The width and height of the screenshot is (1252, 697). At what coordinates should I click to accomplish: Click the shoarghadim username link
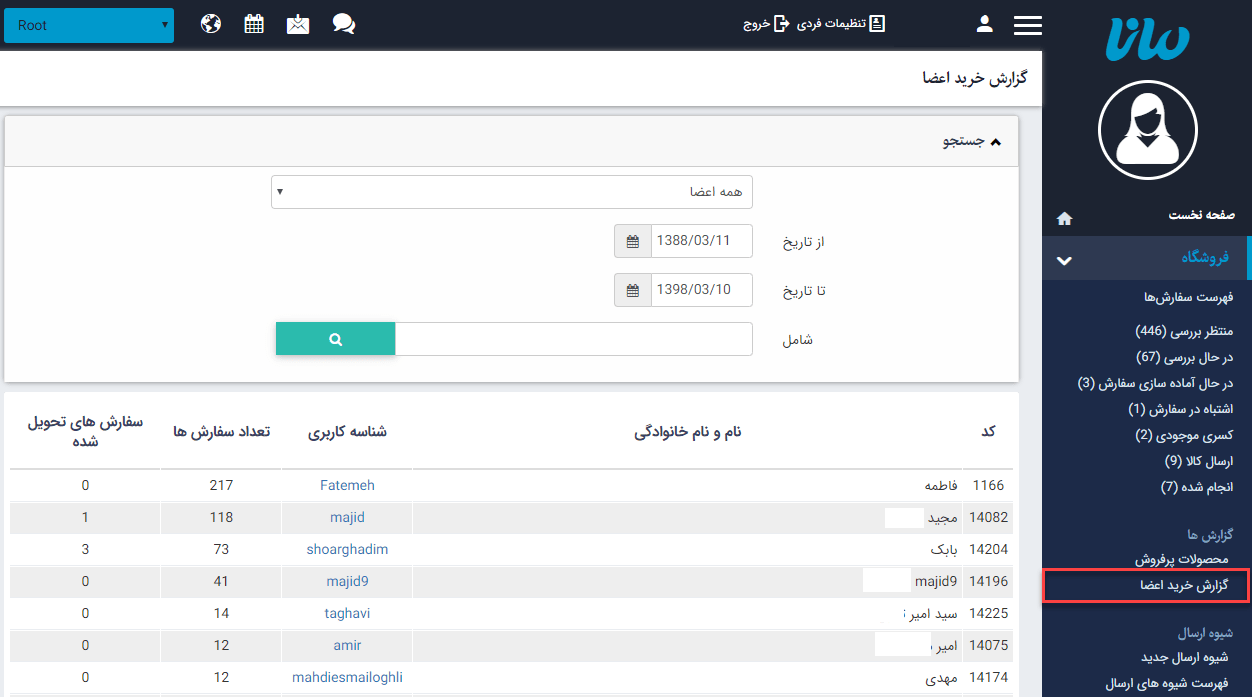(347, 549)
